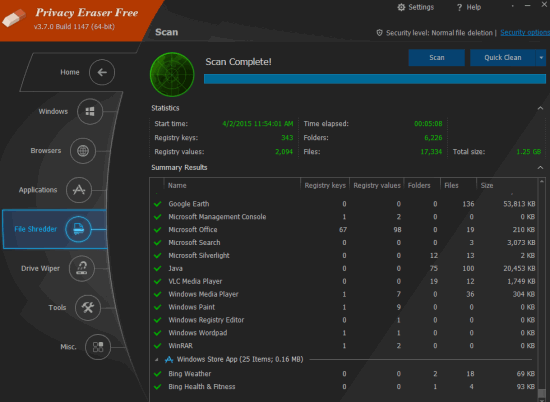
Task: Sort by the Registry keys column header
Action: coord(325,186)
